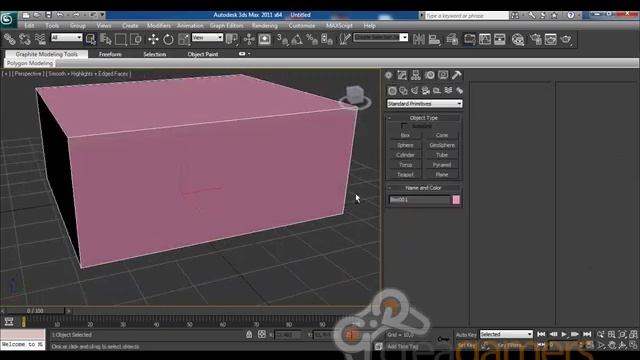Open the Modify command panel tab
This screenshot has height=360, width=640.
pos(402,75)
